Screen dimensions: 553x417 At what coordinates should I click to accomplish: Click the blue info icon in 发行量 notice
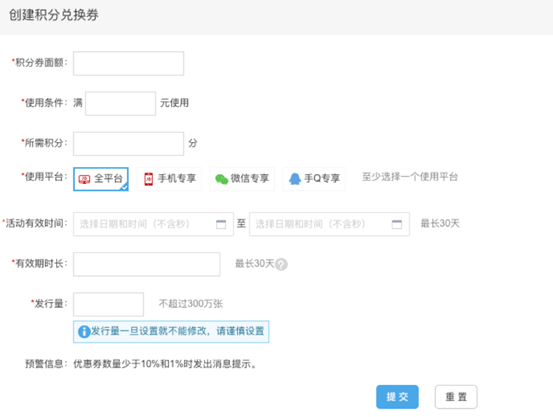tap(84, 332)
